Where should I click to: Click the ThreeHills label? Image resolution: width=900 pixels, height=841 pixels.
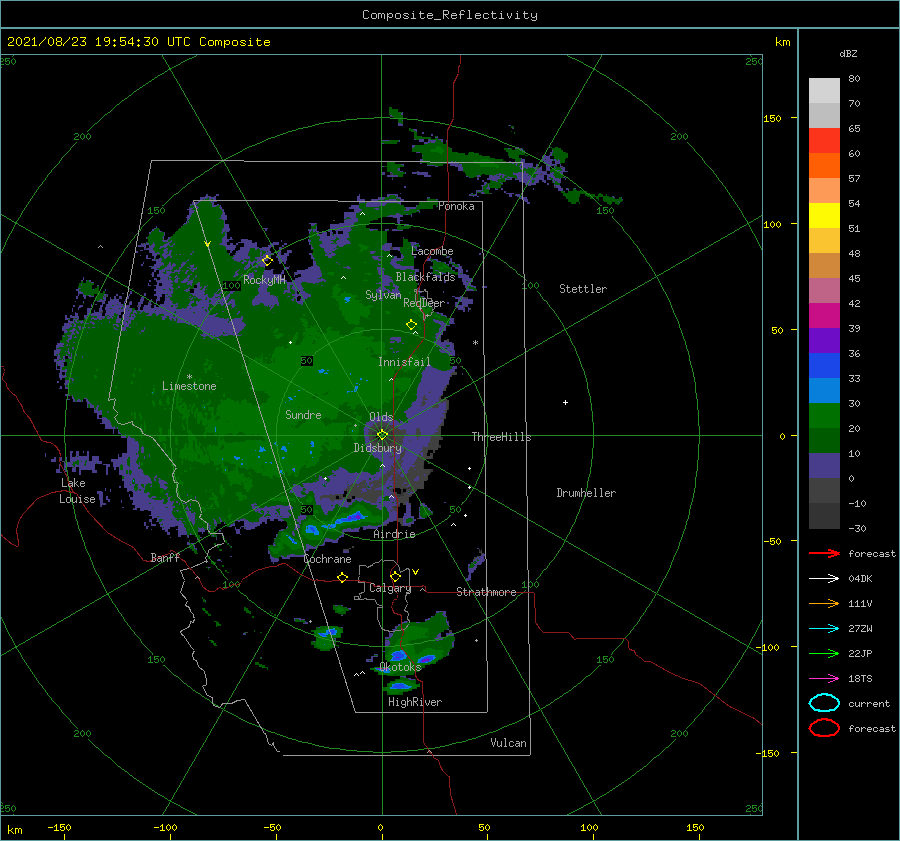[502, 437]
